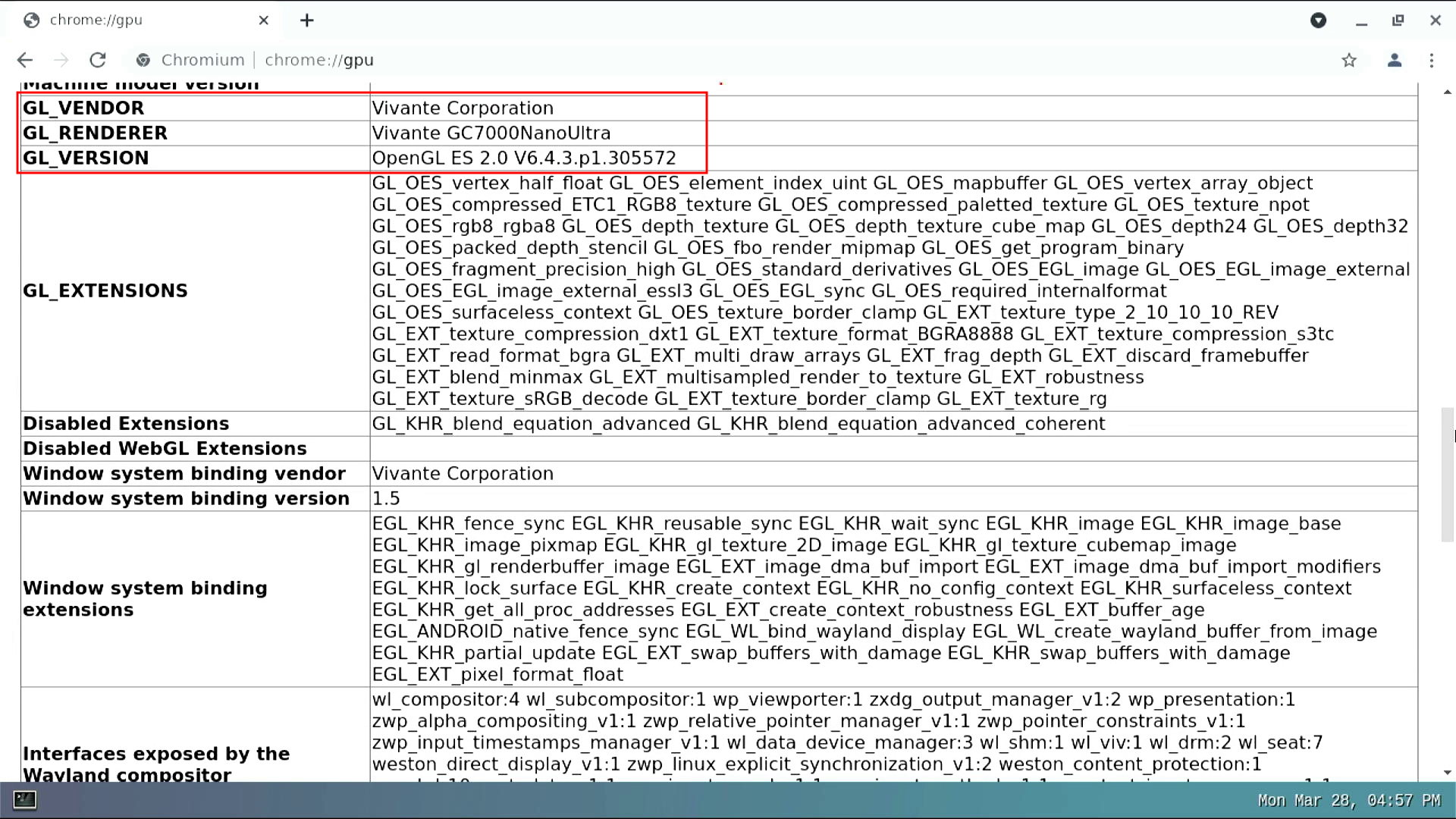
Task: Toggle the Disabled Extensions row
Action: click(x=125, y=423)
